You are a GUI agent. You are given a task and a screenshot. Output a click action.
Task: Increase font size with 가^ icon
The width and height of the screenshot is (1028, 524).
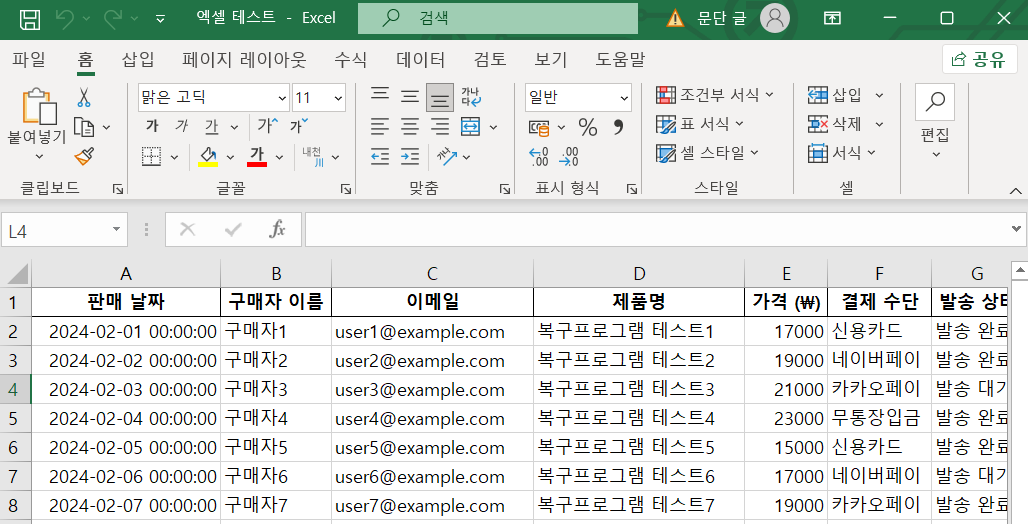pyautogui.click(x=267, y=125)
